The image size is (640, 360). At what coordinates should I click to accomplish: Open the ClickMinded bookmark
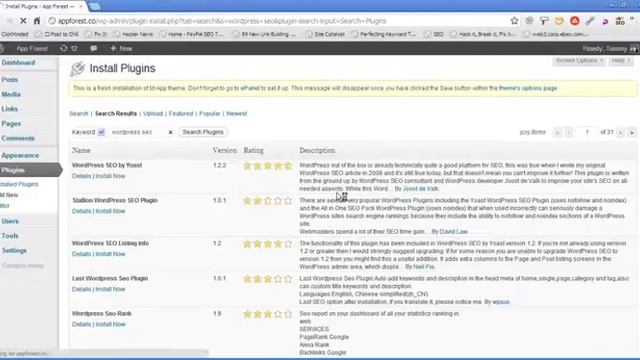click(x=15, y=34)
